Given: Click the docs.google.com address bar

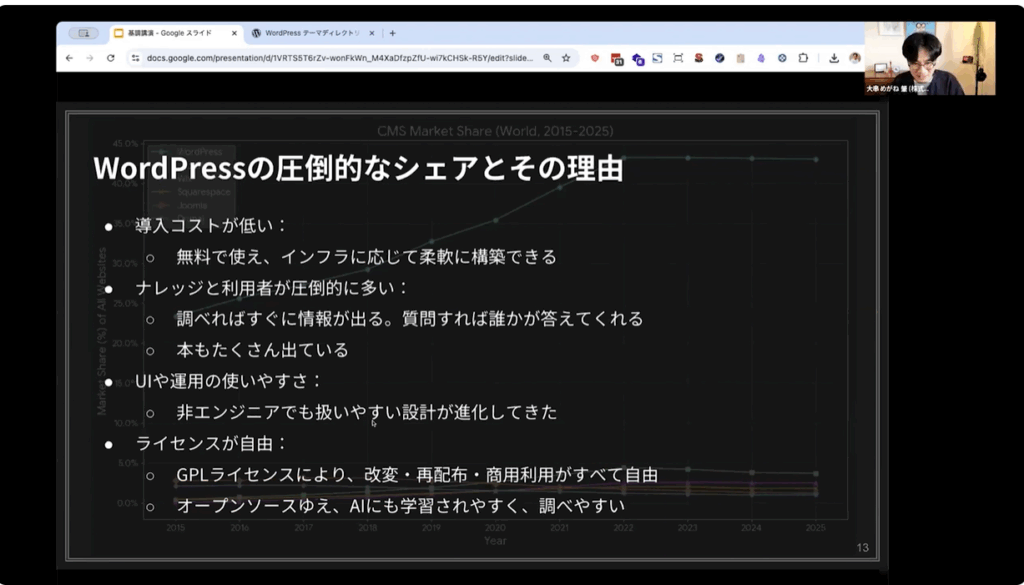Looking at the screenshot, I should 340,58.
